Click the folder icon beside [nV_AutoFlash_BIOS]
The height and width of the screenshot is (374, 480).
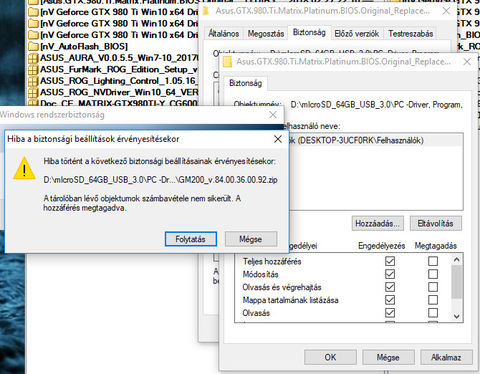click(33, 47)
